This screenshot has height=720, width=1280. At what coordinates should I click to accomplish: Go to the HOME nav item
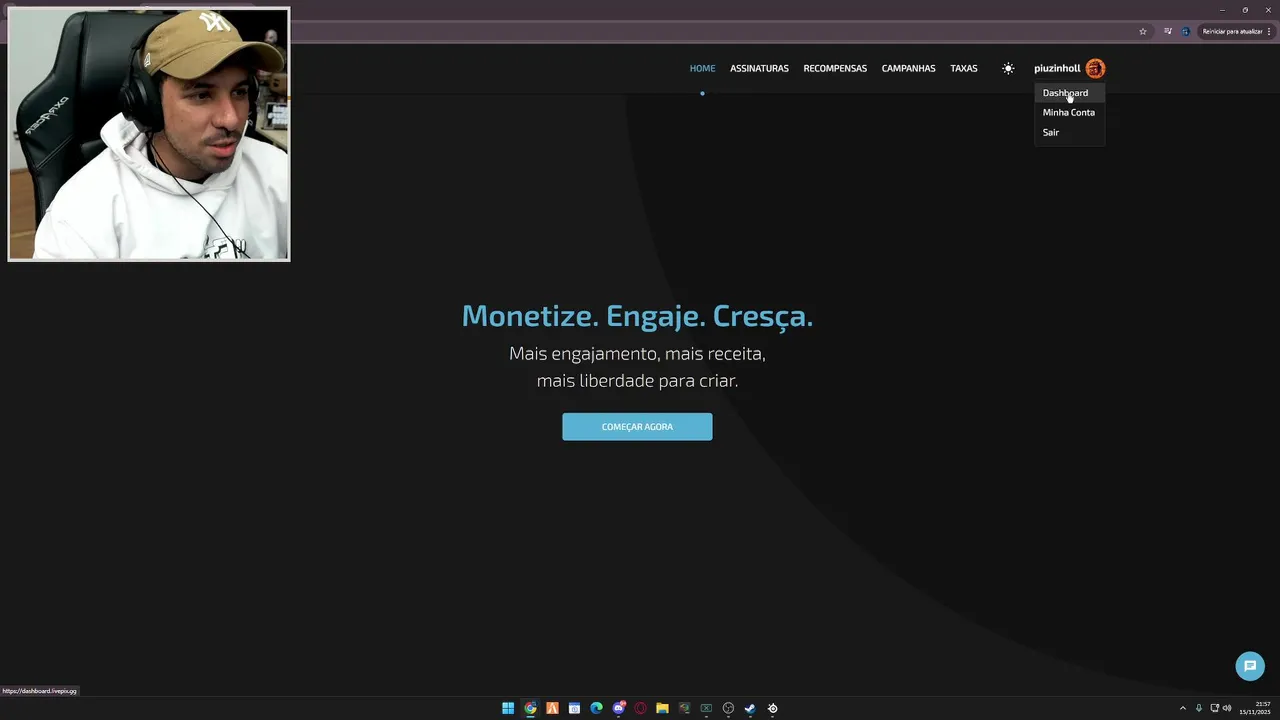(x=702, y=68)
